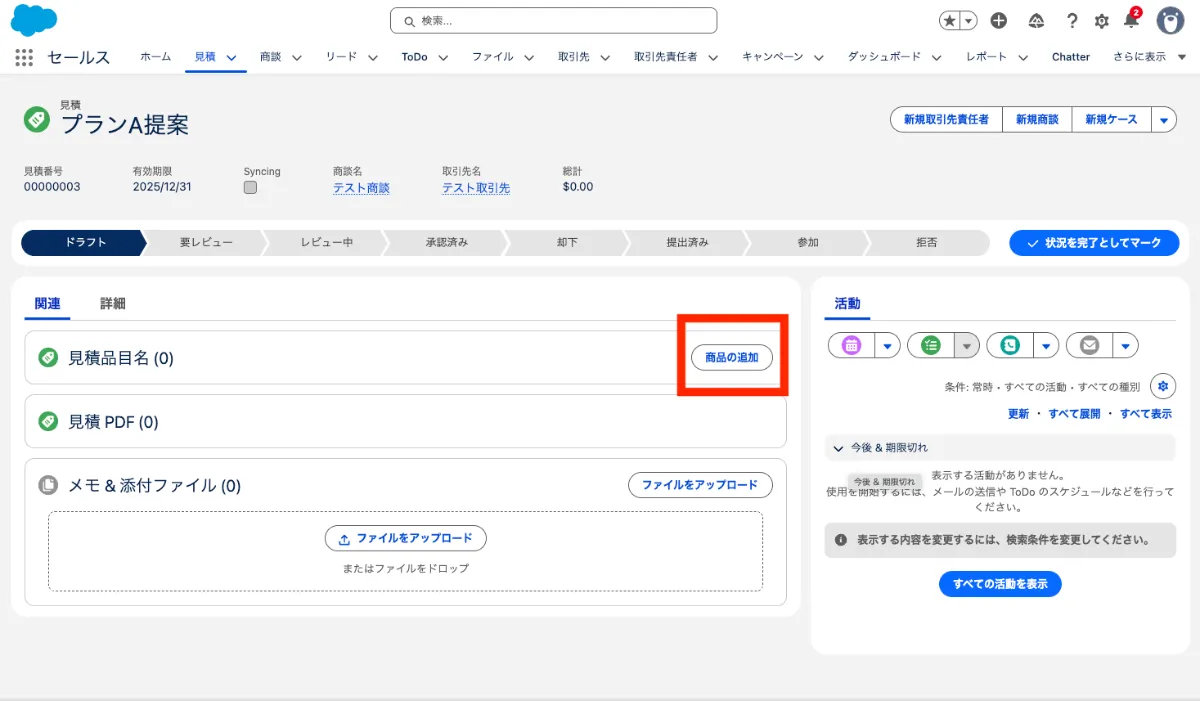Click the email envelope activity icon
1200x701 pixels.
(1089, 345)
